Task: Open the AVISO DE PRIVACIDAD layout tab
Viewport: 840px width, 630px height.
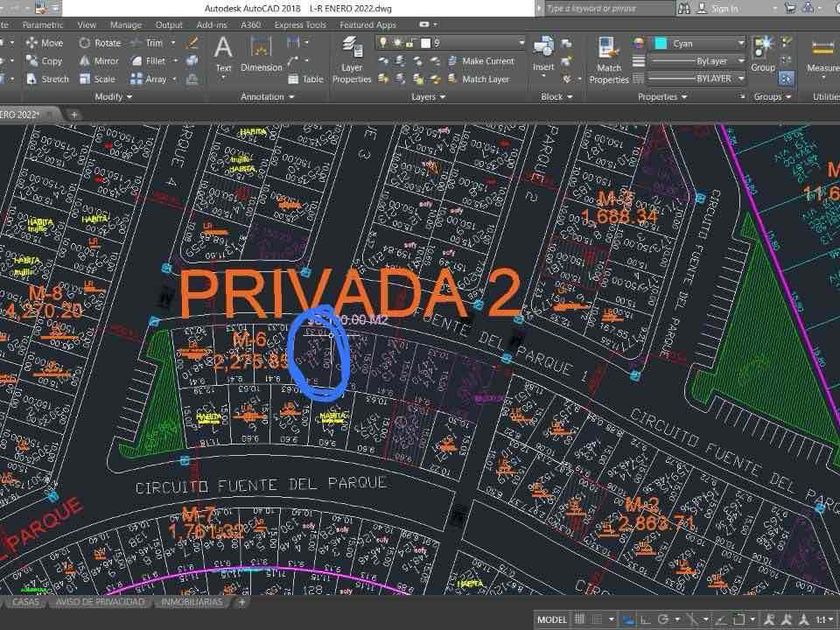Action: [99, 602]
